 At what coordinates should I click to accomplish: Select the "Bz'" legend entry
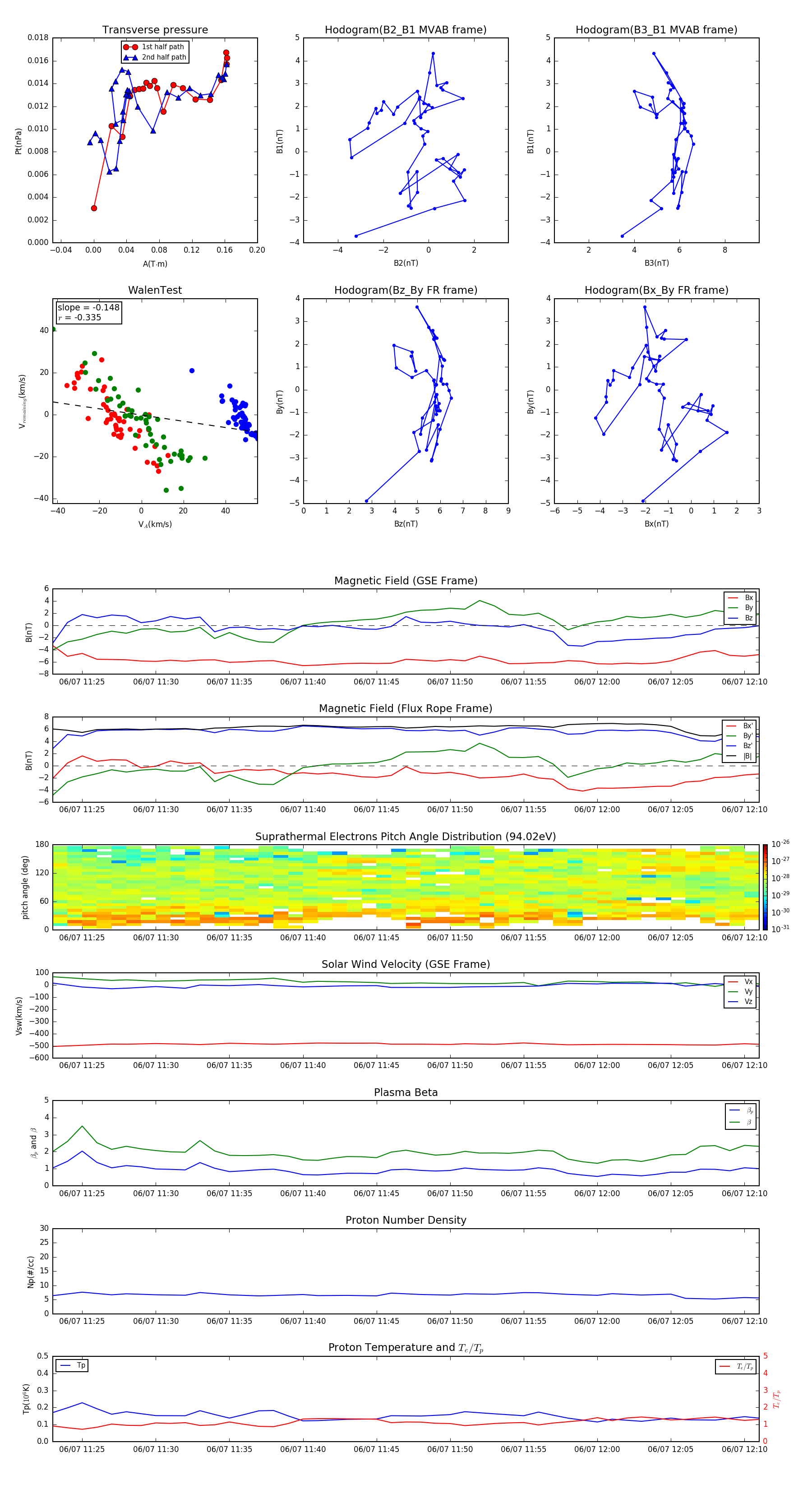pos(739,746)
